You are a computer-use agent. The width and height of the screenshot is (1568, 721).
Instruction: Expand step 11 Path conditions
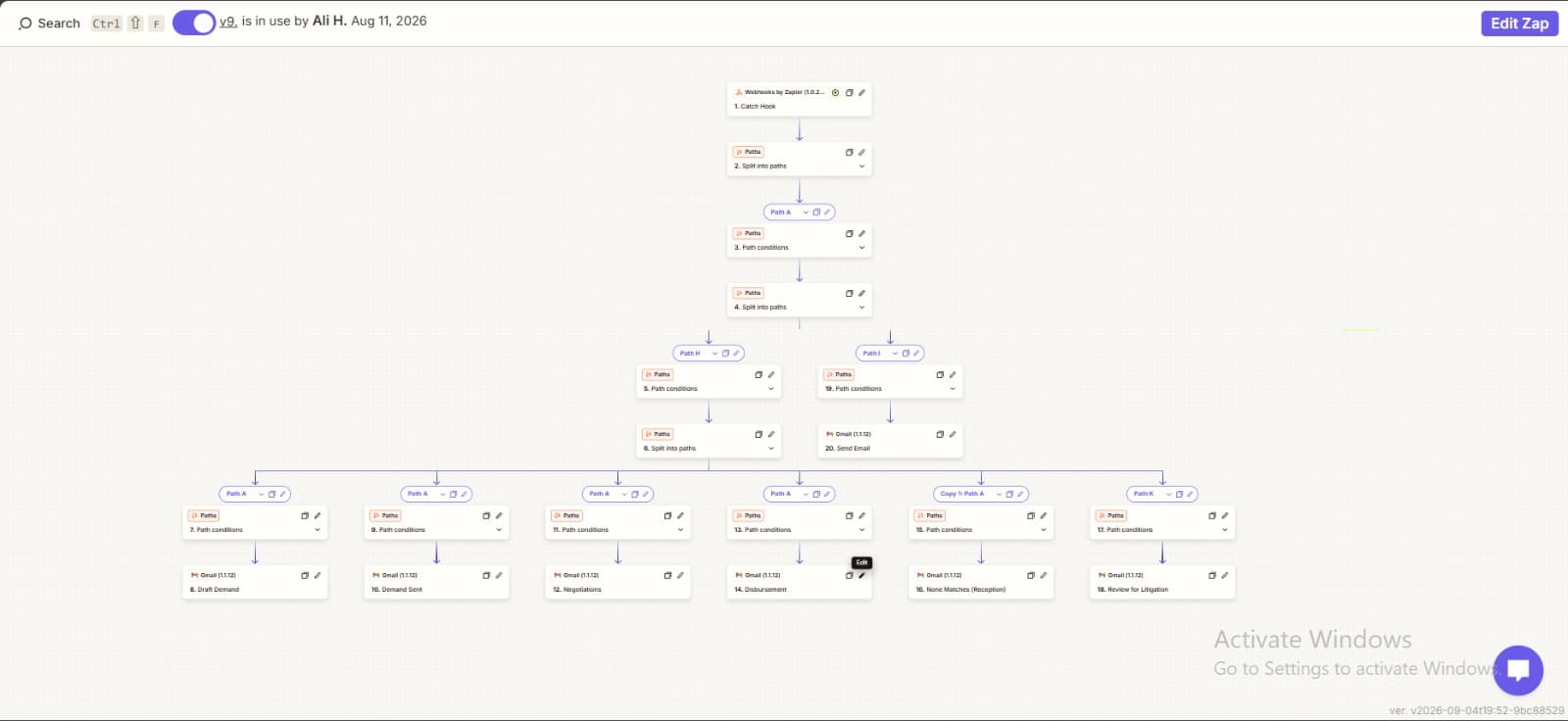(680, 530)
